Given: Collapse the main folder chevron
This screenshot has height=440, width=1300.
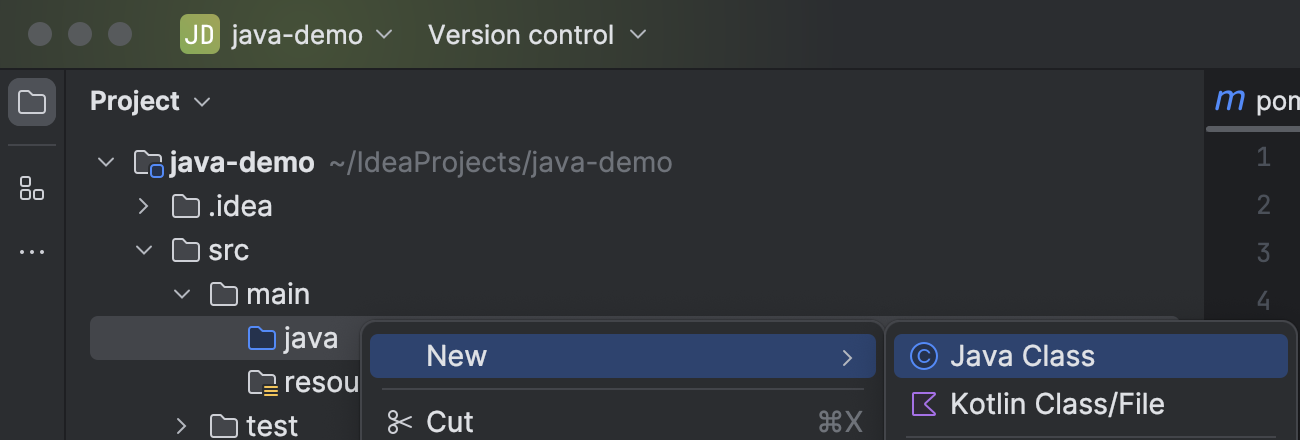Looking at the screenshot, I should [x=182, y=294].
